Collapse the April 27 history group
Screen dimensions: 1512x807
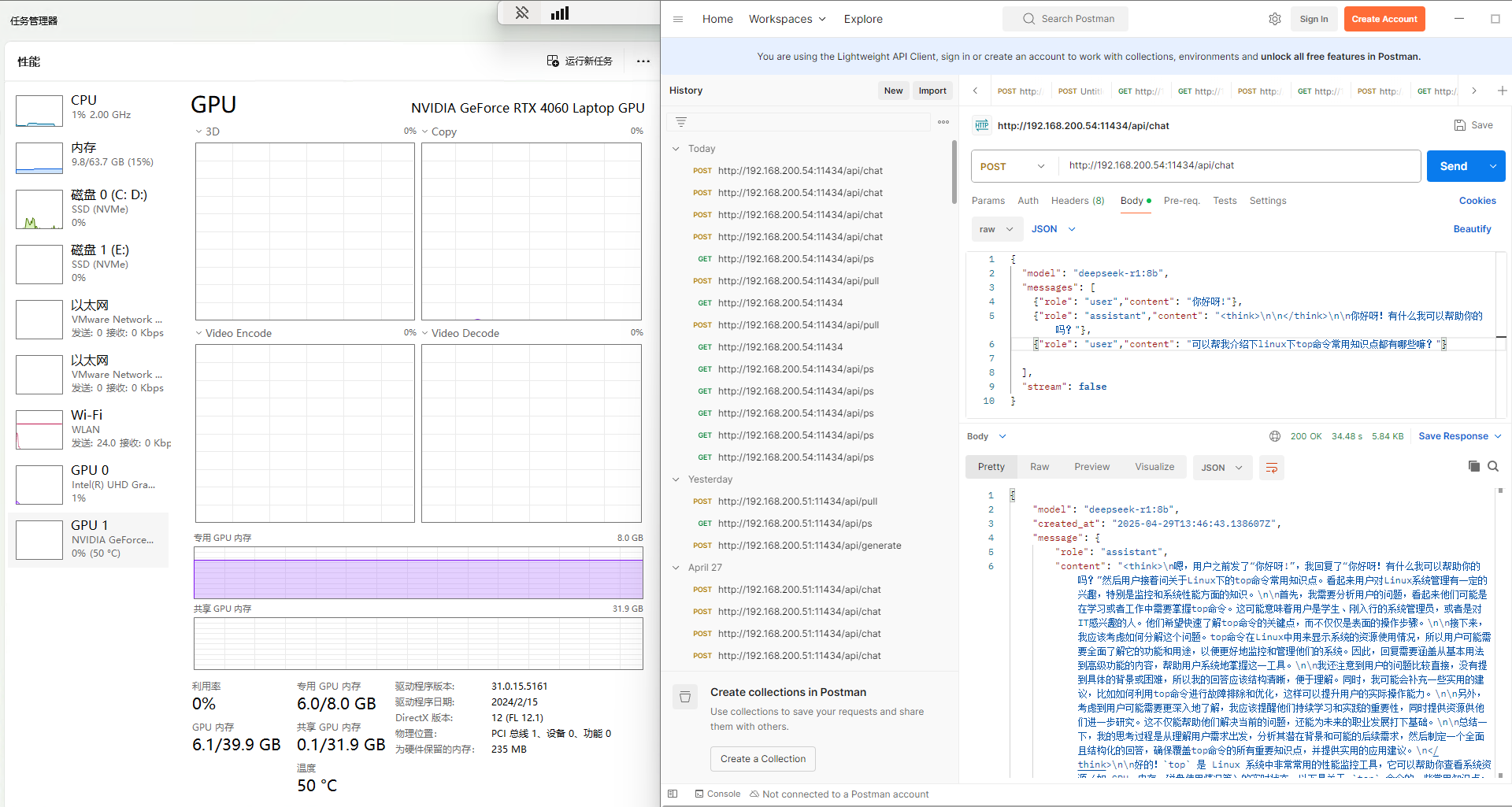676,568
